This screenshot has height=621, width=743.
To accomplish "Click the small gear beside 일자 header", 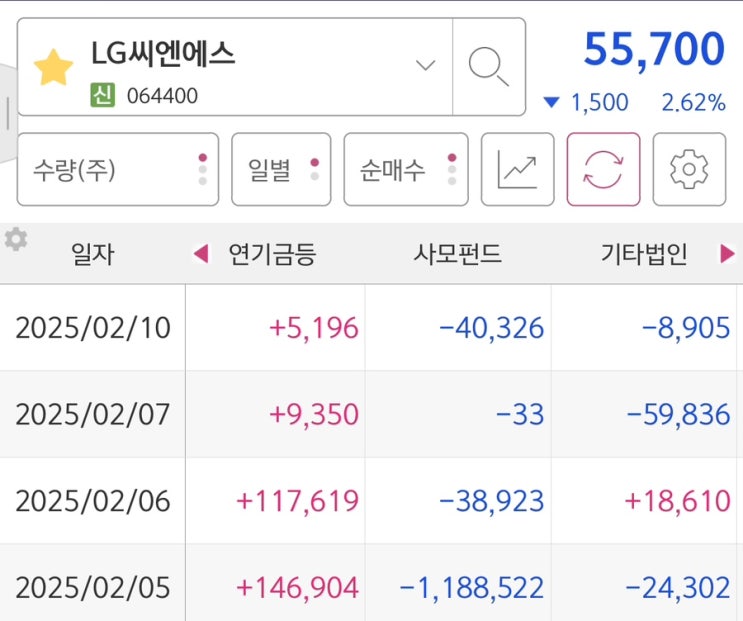I will coord(16,239).
